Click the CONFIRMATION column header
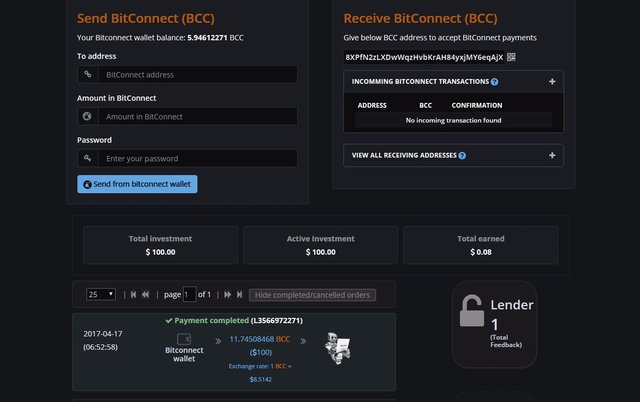The width and height of the screenshot is (640, 402). [477, 105]
